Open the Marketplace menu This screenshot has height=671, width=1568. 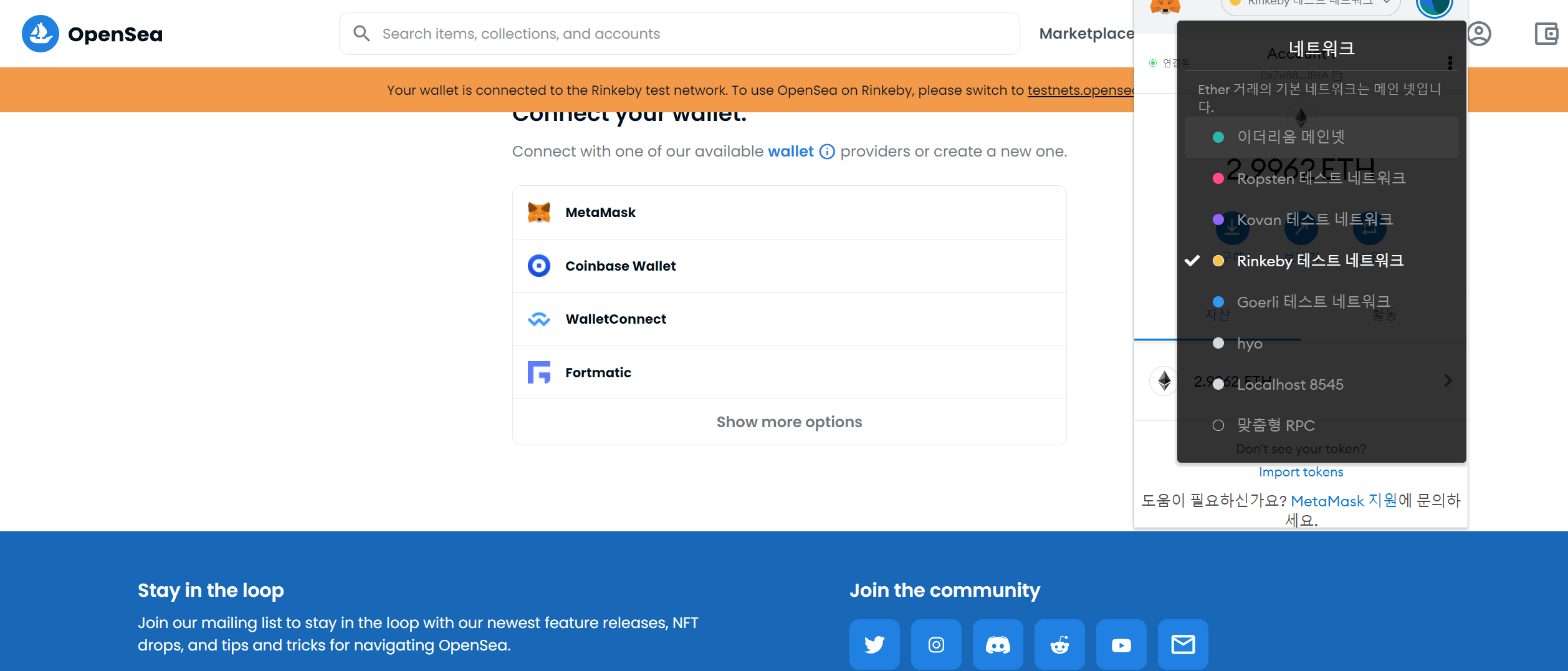tap(1086, 34)
